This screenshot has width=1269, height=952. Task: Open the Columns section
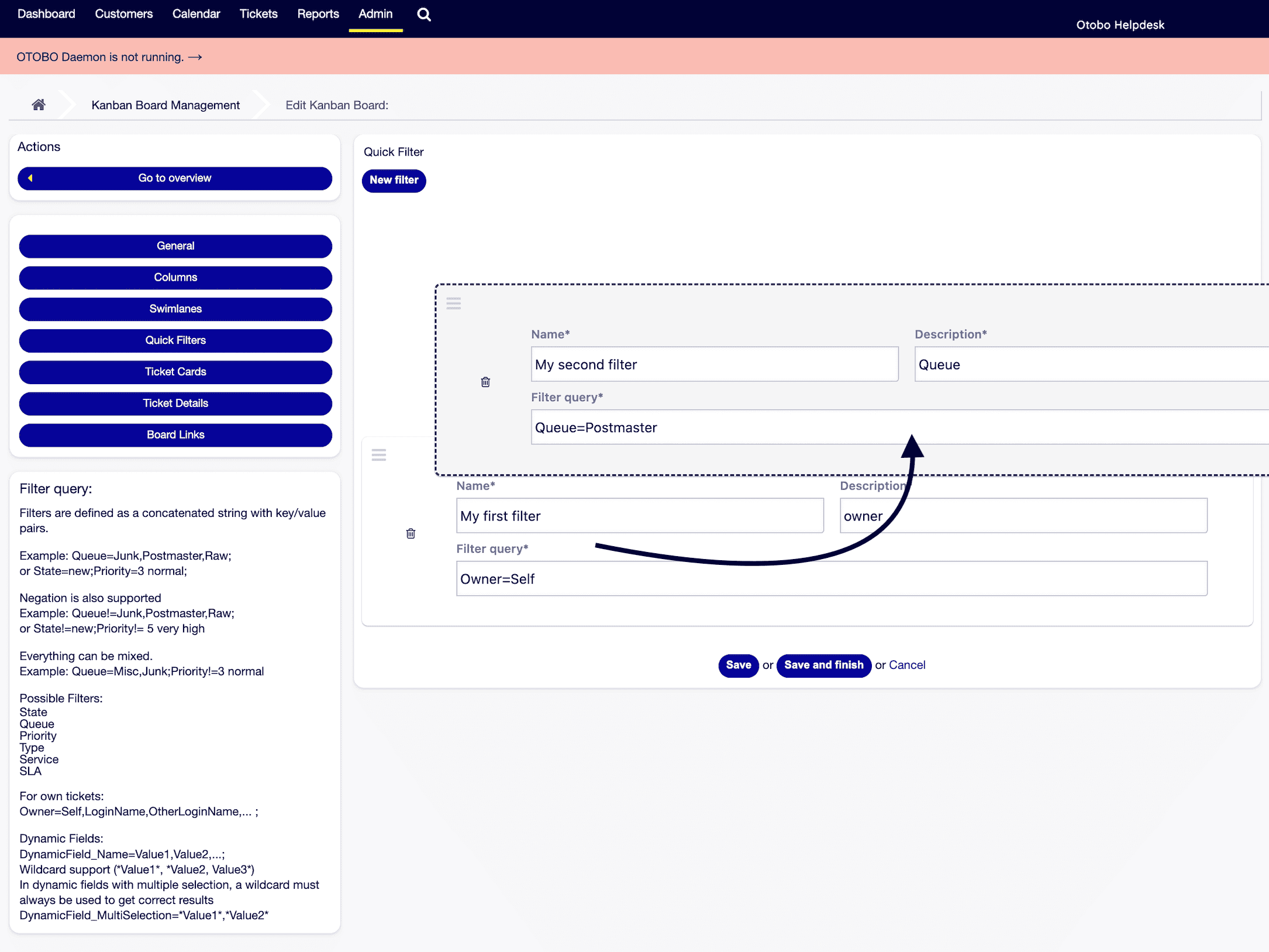tap(175, 278)
